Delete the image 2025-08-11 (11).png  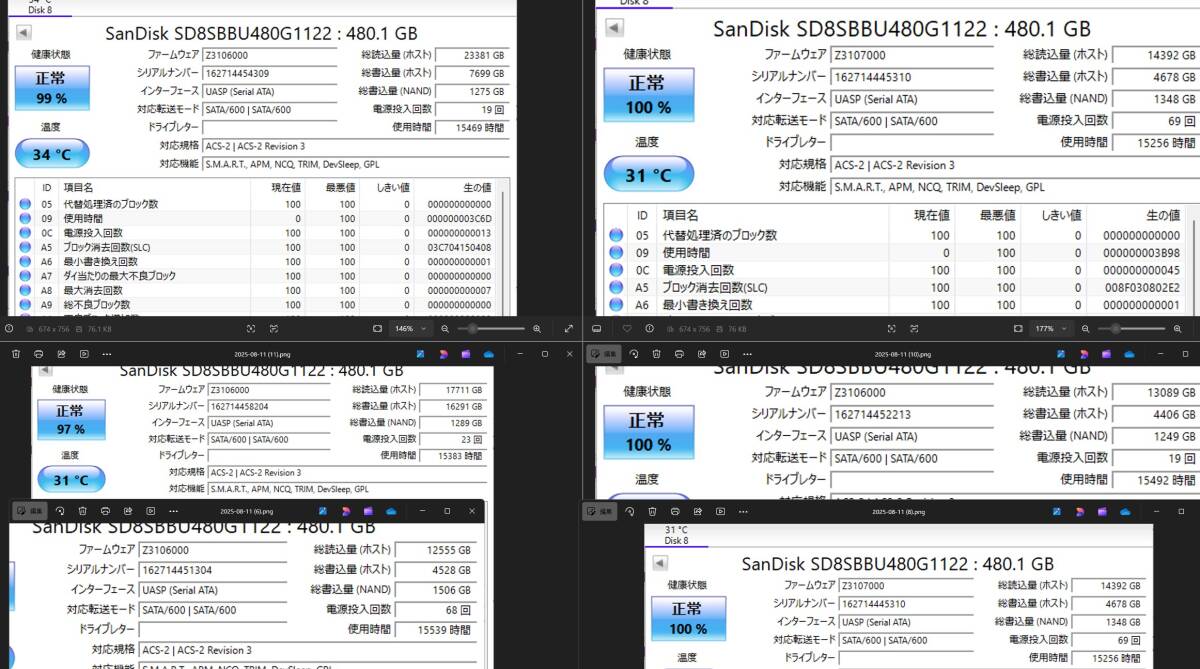coord(16,354)
